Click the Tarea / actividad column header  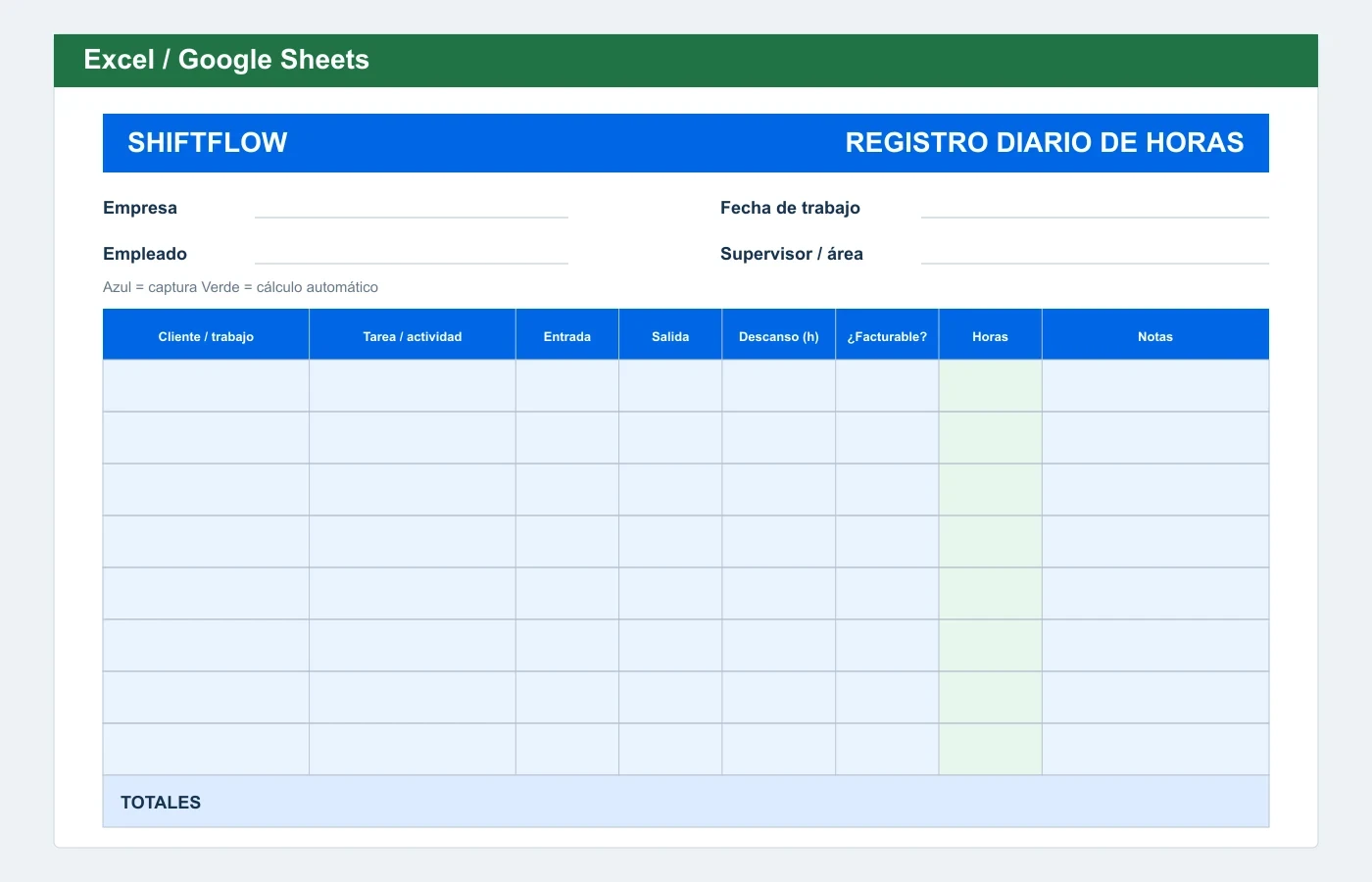413,336
